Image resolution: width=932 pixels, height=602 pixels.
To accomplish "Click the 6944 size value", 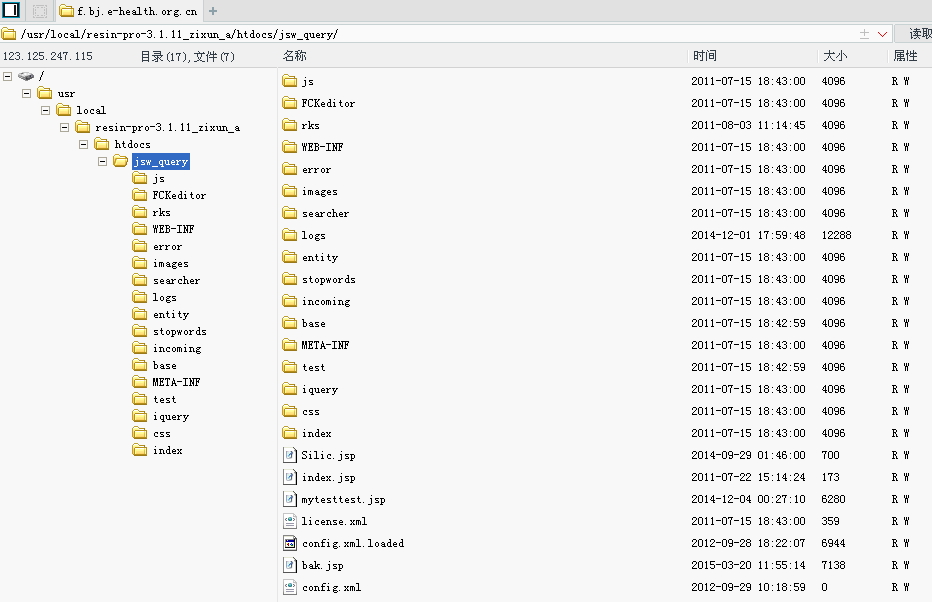I will [x=833, y=543].
